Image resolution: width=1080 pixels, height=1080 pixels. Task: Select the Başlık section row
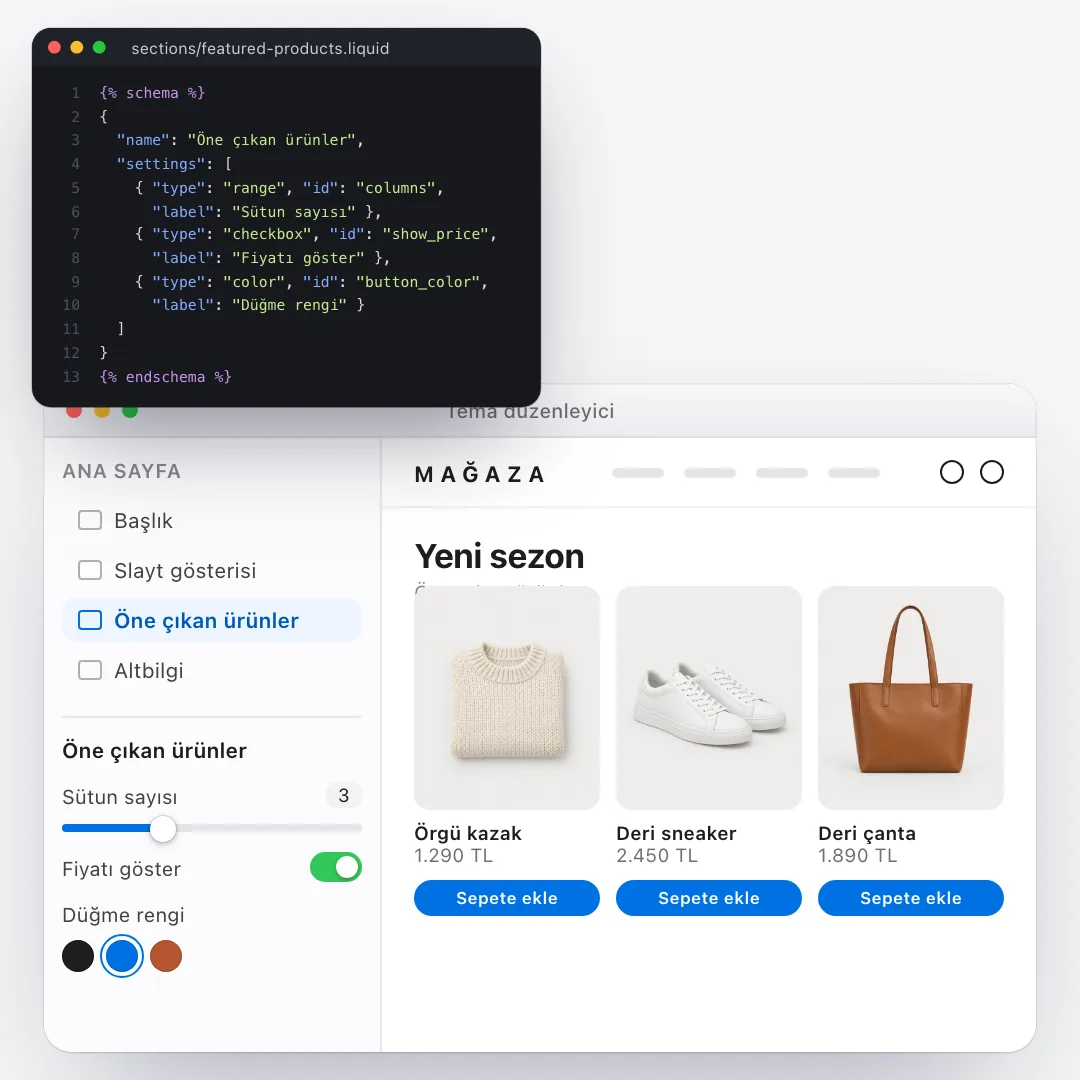tap(211, 521)
